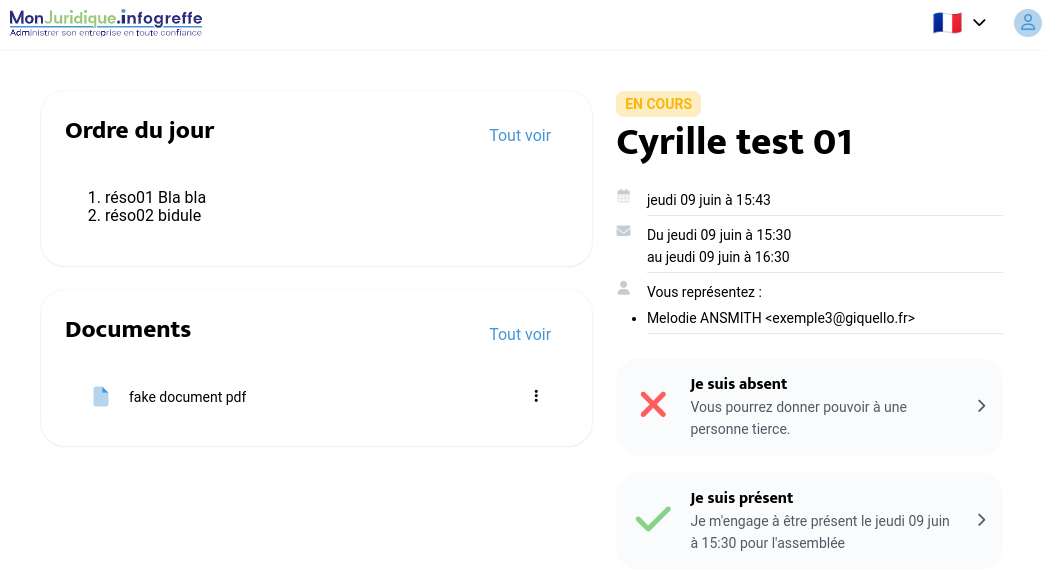
Task: Click the French flag language icon
Action: pos(947,23)
